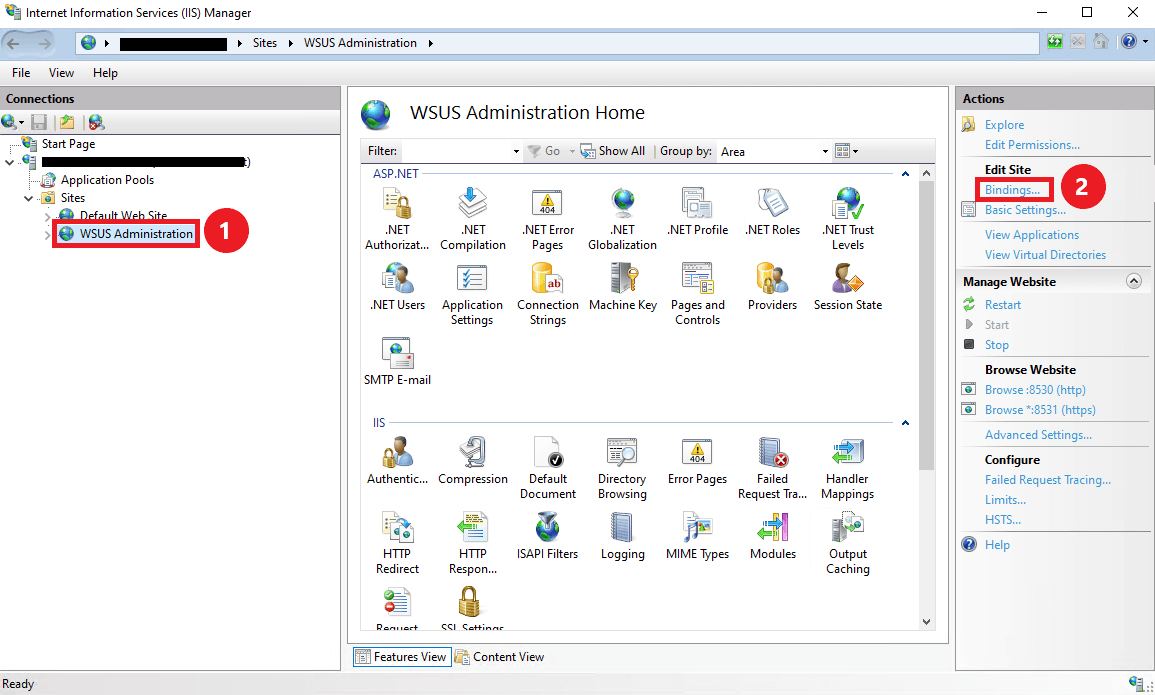Open Connection Strings feature

click(547, 294)
